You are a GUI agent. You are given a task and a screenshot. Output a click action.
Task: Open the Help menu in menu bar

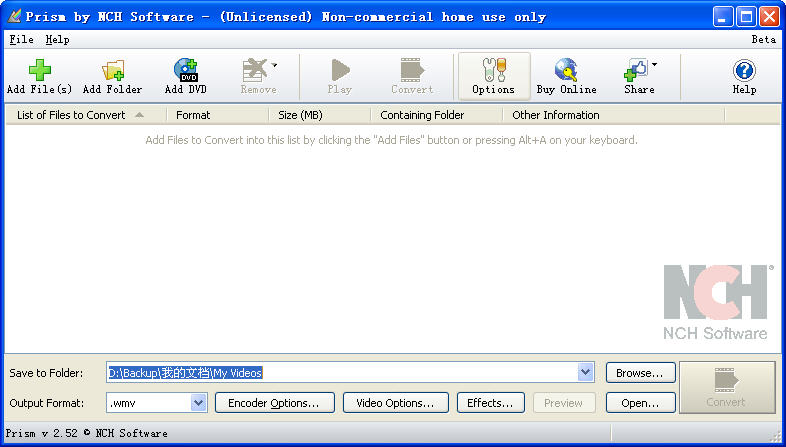pyautogui.click(x=57, y=40)
